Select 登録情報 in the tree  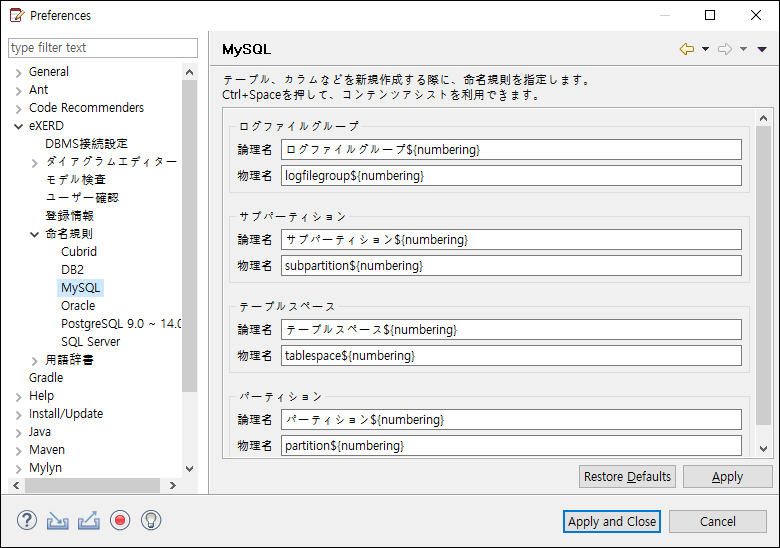coord(70,215)
